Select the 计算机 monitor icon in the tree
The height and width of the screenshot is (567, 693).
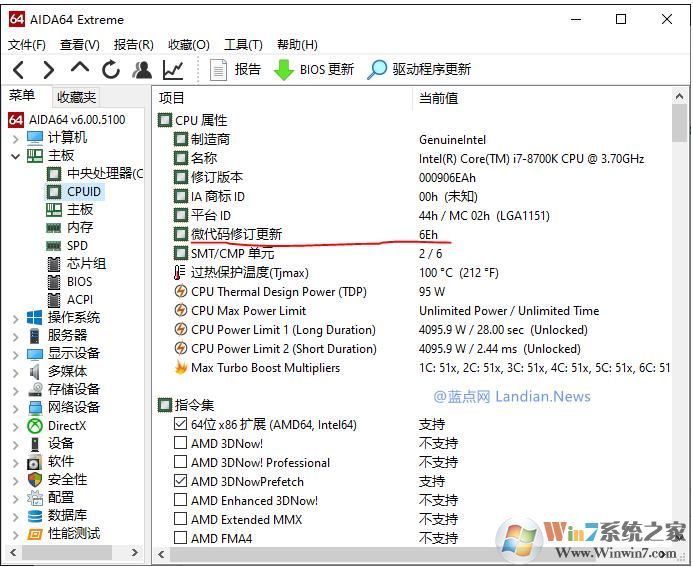point(35,137)
